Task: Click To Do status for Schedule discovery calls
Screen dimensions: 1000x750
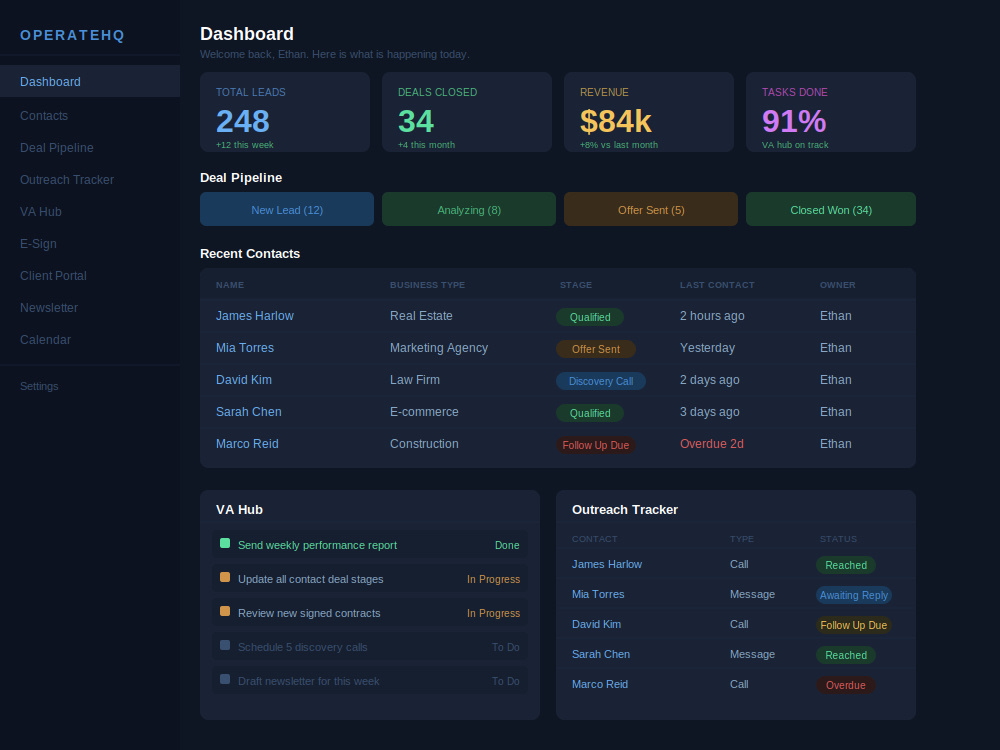Action: [x=506, y=647]
